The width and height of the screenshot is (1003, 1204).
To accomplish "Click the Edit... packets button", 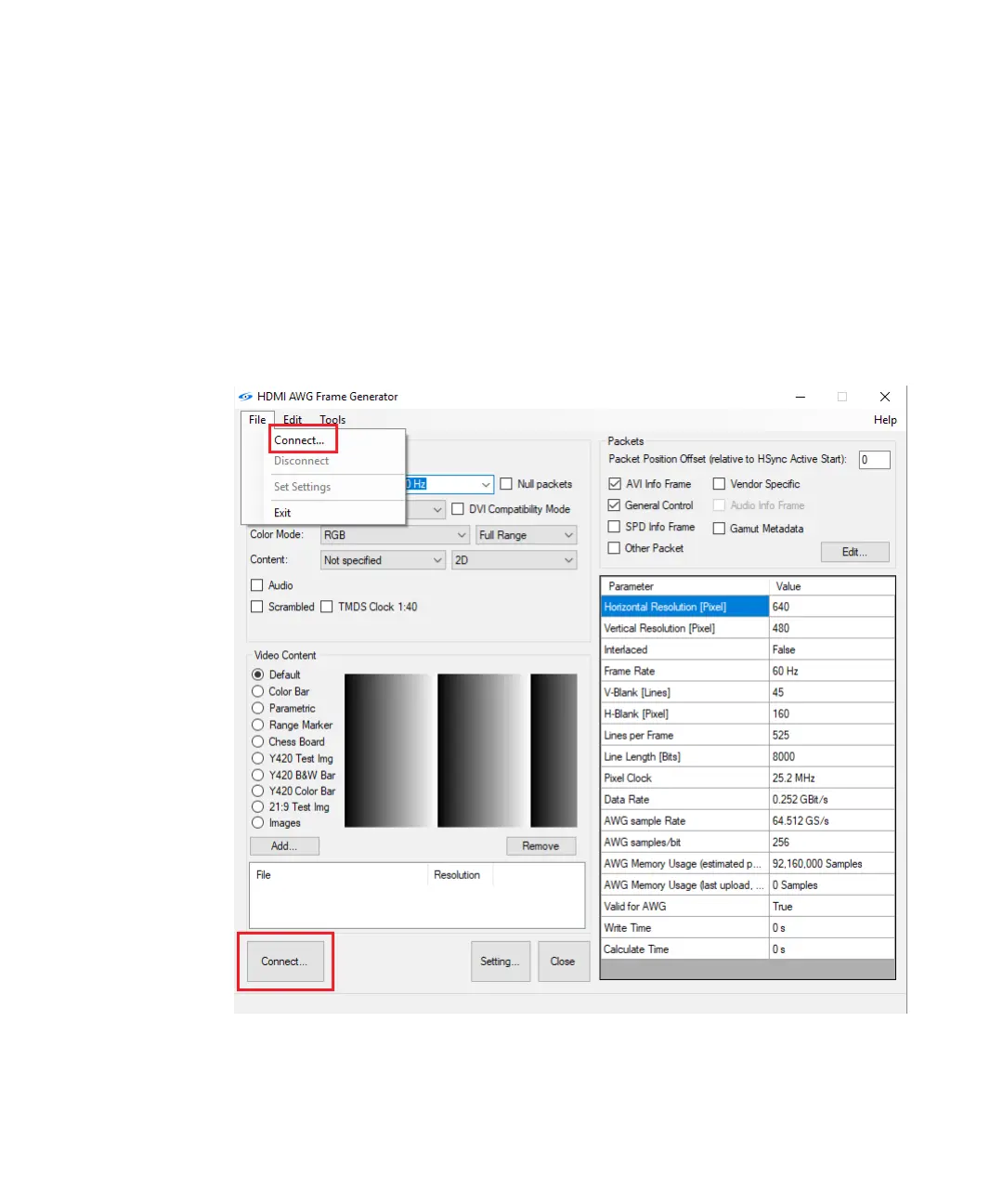I will point(854,552).
